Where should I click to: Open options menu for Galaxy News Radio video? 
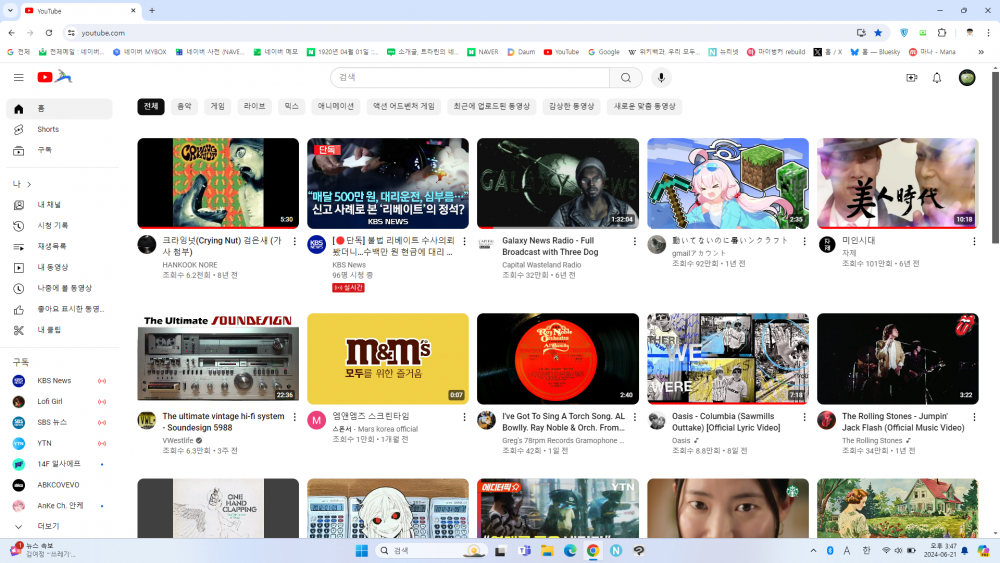coord(634,241)
